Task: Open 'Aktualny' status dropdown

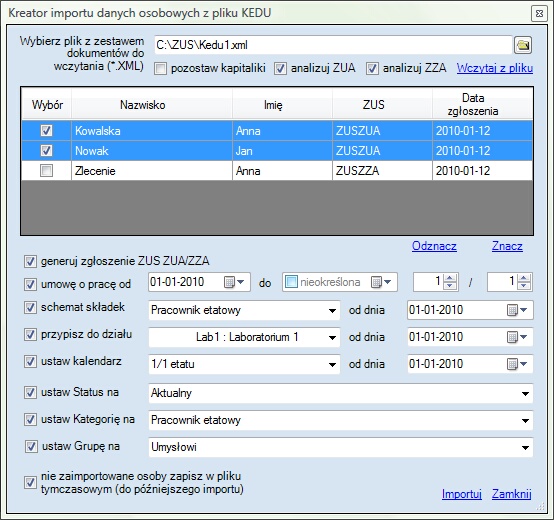Action: click(525, 393)
